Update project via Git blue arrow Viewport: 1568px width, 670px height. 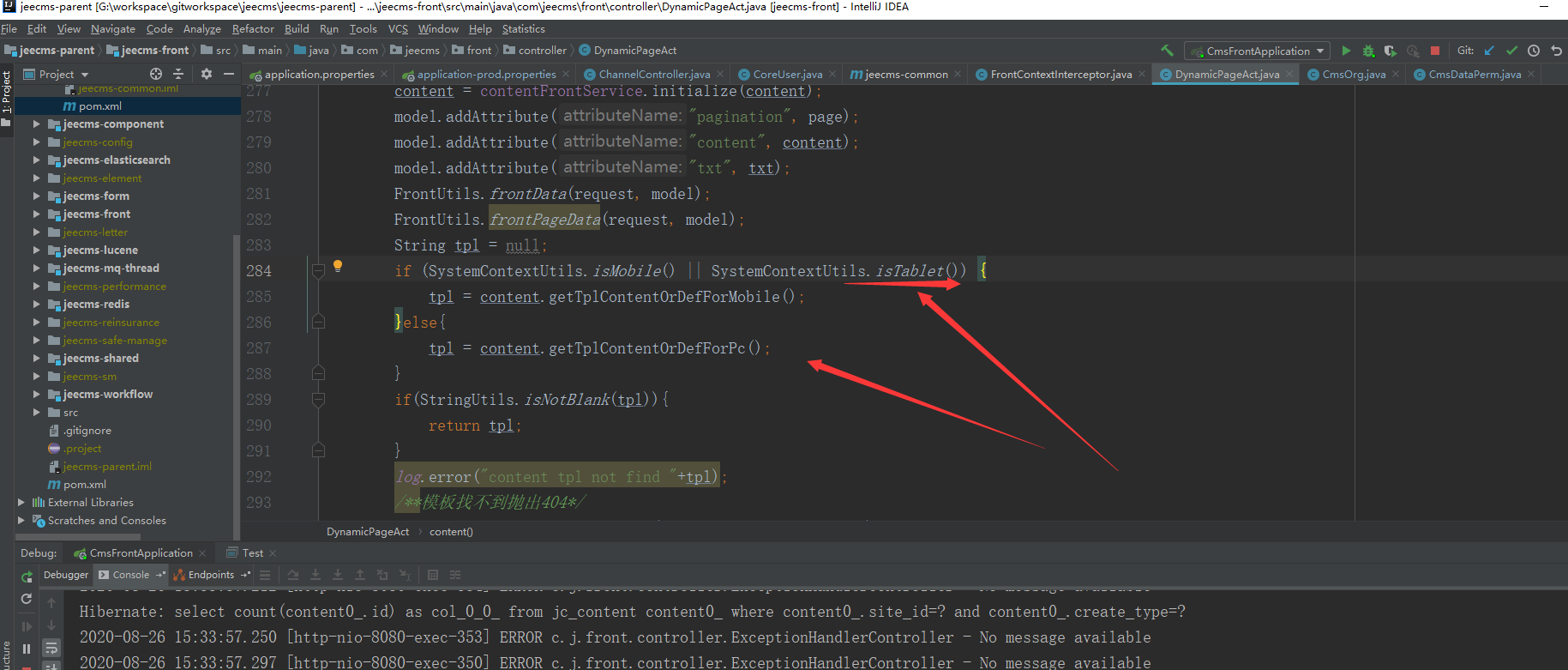1489,51
